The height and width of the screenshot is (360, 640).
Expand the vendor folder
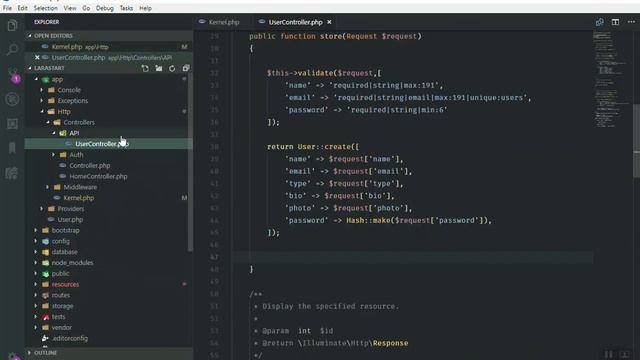click(x=36, y=328)
